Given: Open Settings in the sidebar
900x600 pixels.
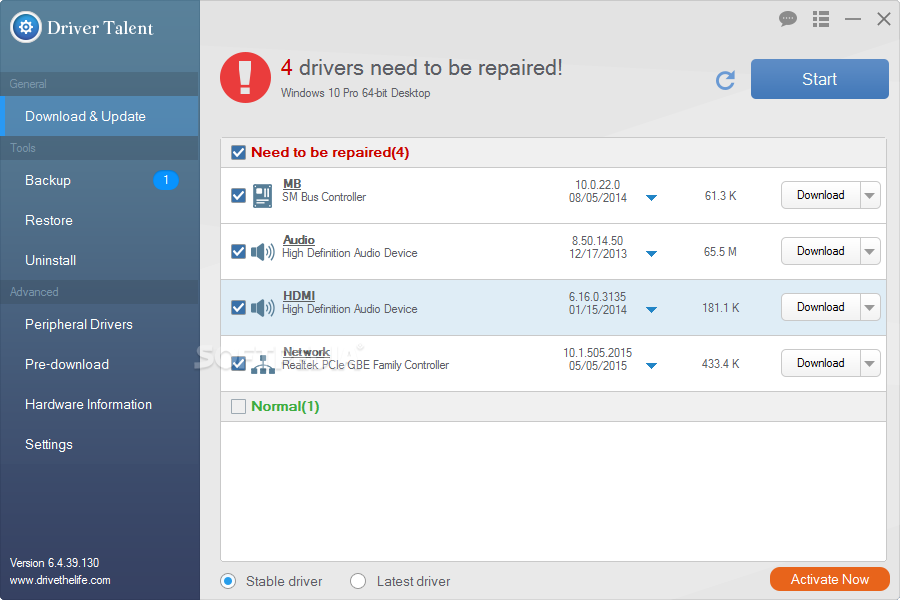Looking at the screenshot, I should [x=99, y=444].
